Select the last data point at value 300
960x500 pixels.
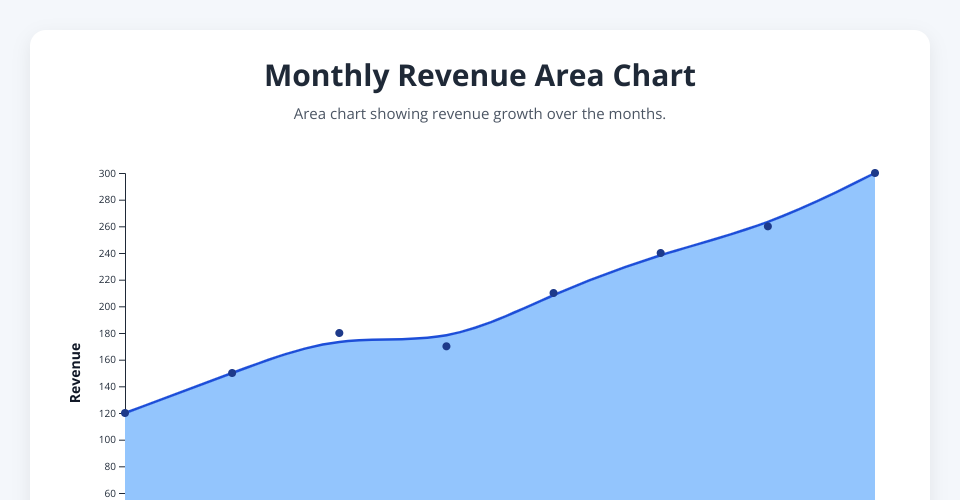point(875,173)
